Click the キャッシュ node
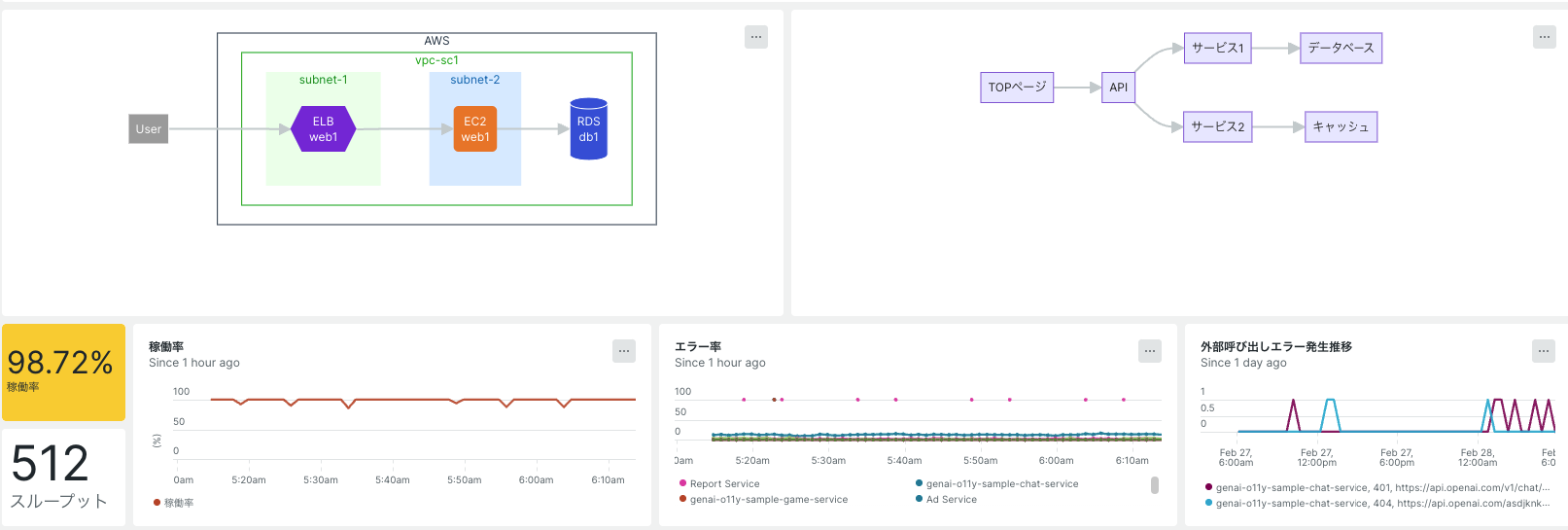This screenshot has height=530, width=1568. click(1341, 126)
